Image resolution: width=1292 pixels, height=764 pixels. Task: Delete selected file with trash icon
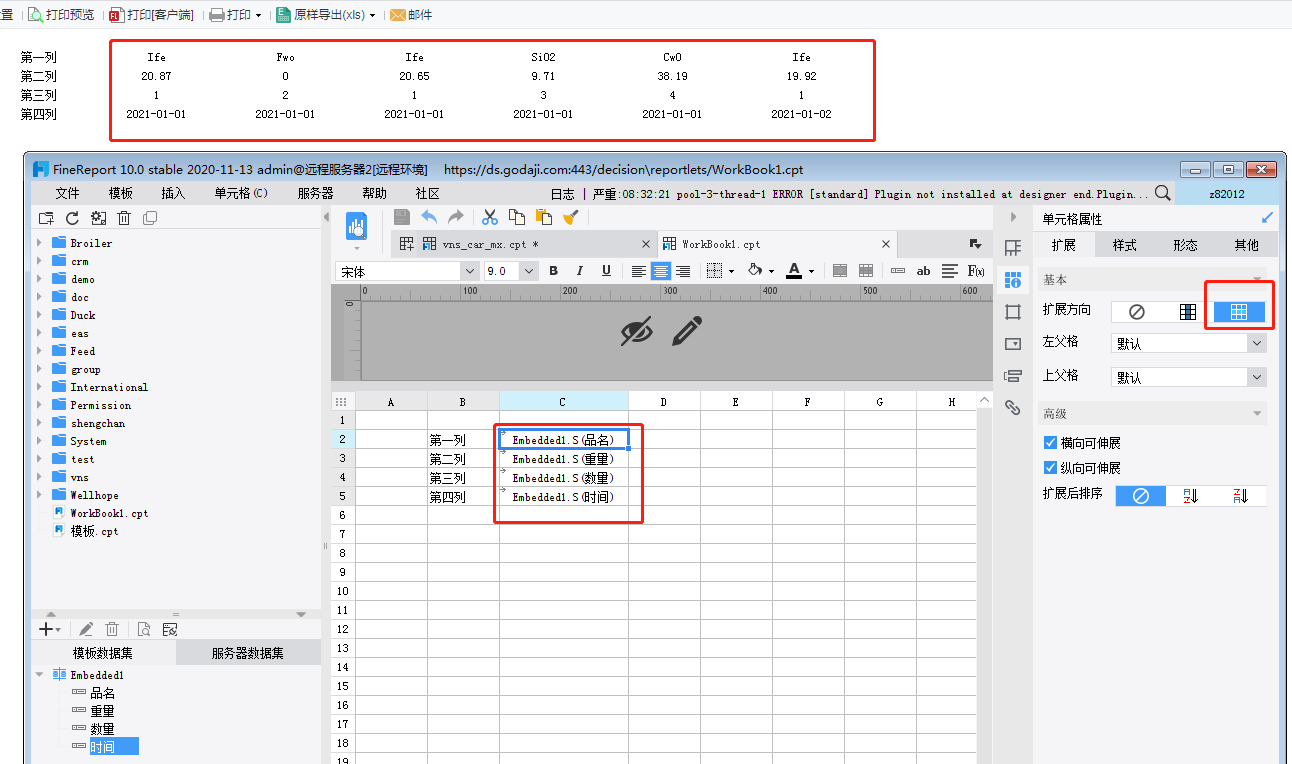click(124, 218)
